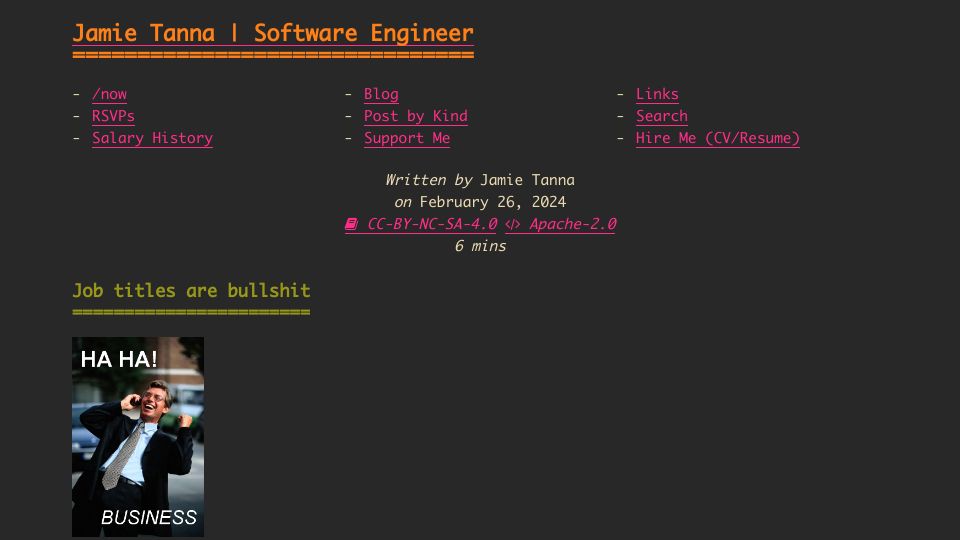Open the Jamie Tanna Software Engineer site title
960x540 pixels.
tap(273, 33)
